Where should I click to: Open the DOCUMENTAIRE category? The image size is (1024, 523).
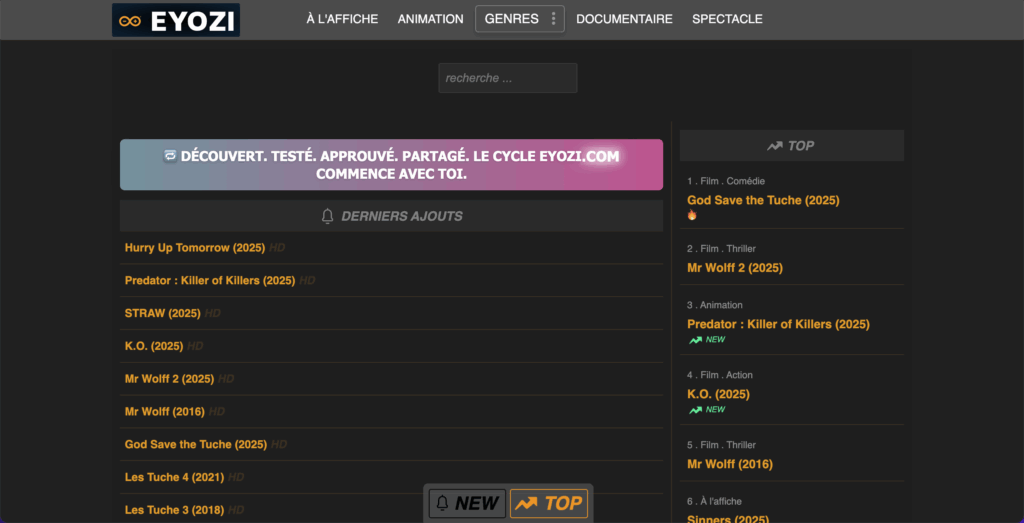click(624, 19)
